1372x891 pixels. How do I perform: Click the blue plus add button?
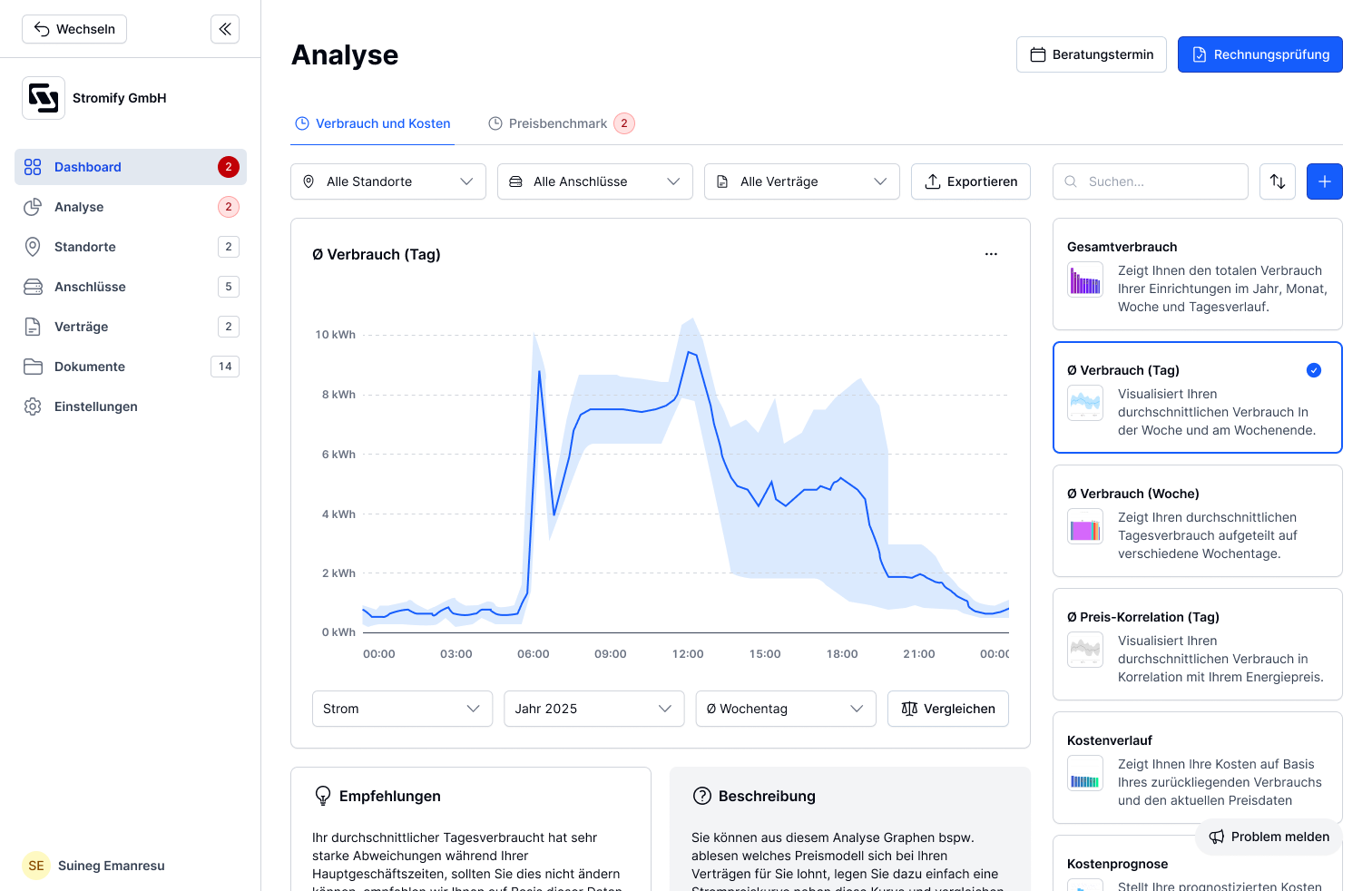point(1325,181)
